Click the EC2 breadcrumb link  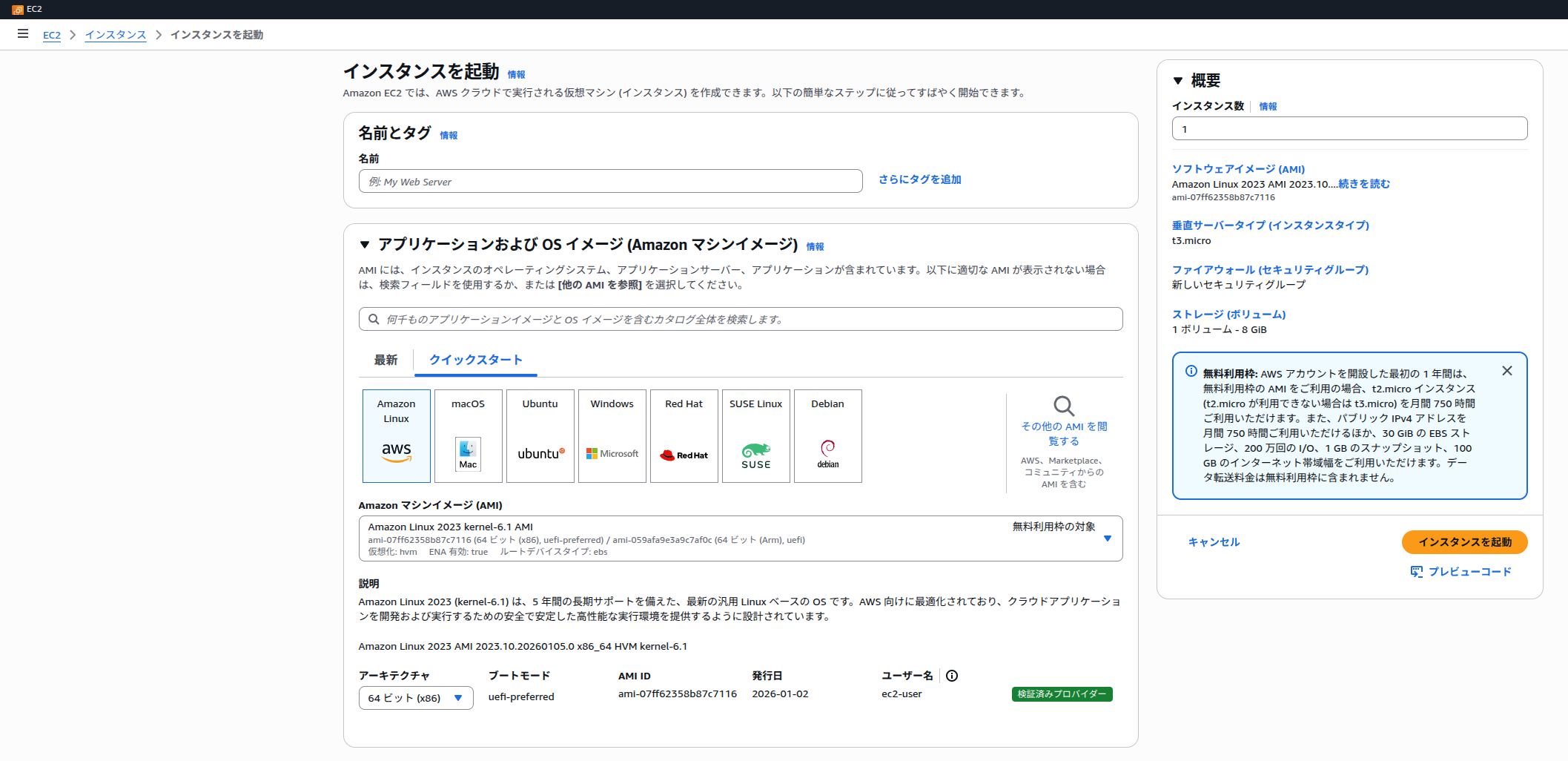[x=52, y=35]
